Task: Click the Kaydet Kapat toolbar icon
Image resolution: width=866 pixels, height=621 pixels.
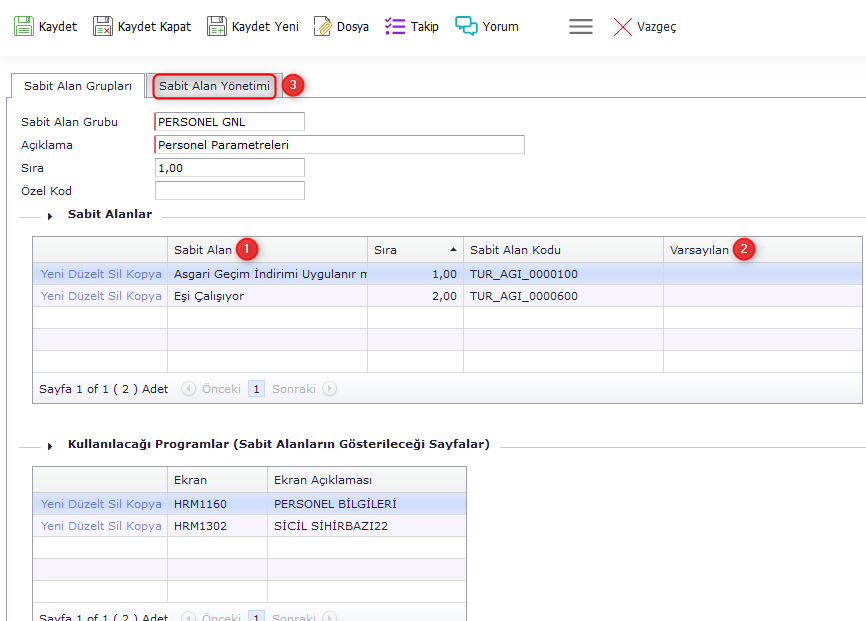Action: [x=103, y=27]
